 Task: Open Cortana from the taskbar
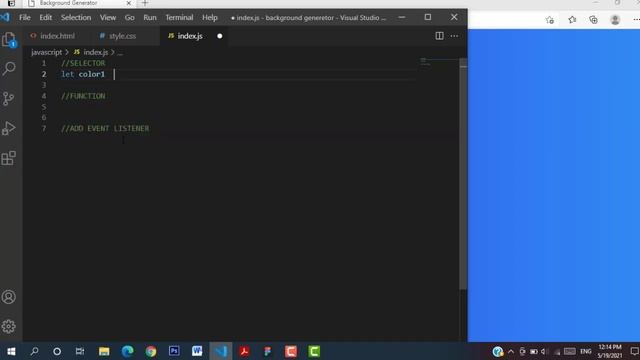(x=57, y=351)
